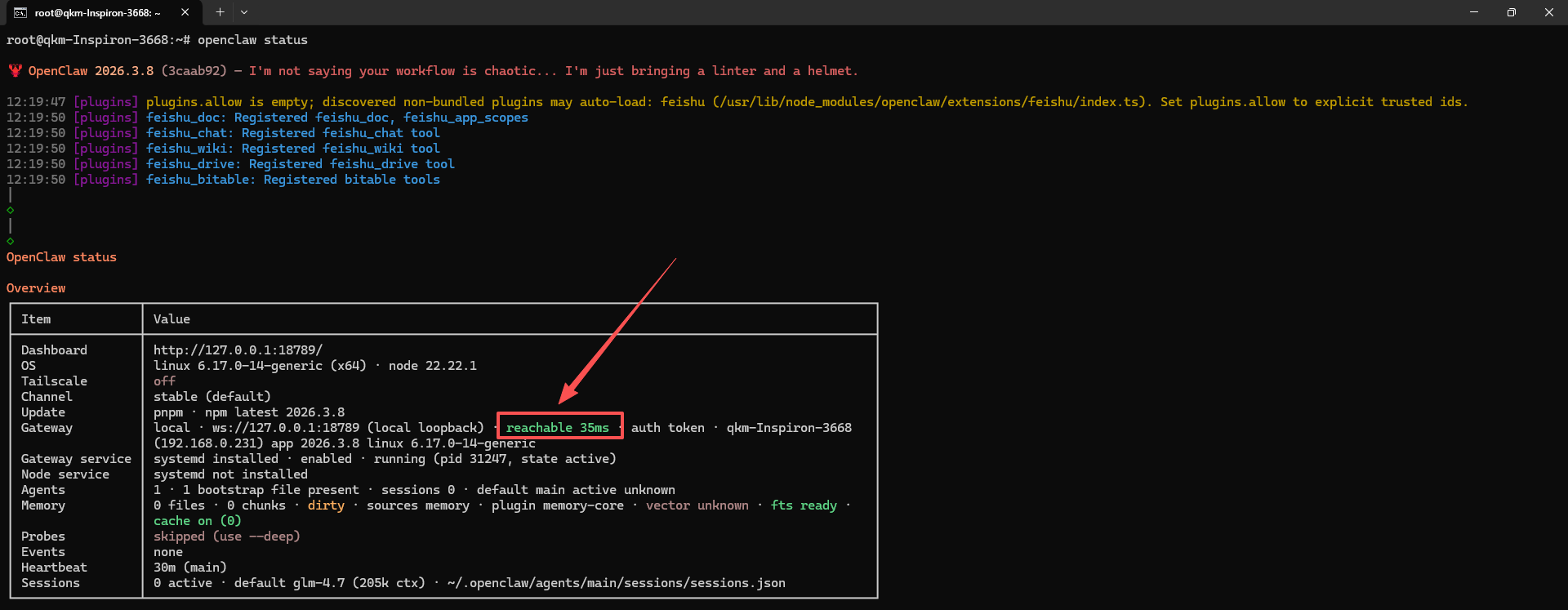
Task: Click the 'linux 6.17.0-14-generic (x64)' OS value
Action: 260,366
